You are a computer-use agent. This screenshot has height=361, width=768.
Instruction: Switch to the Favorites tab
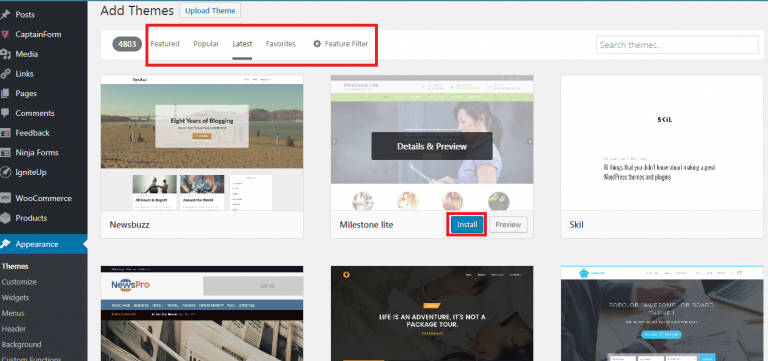pyautogui.click(x=281, y=44)
